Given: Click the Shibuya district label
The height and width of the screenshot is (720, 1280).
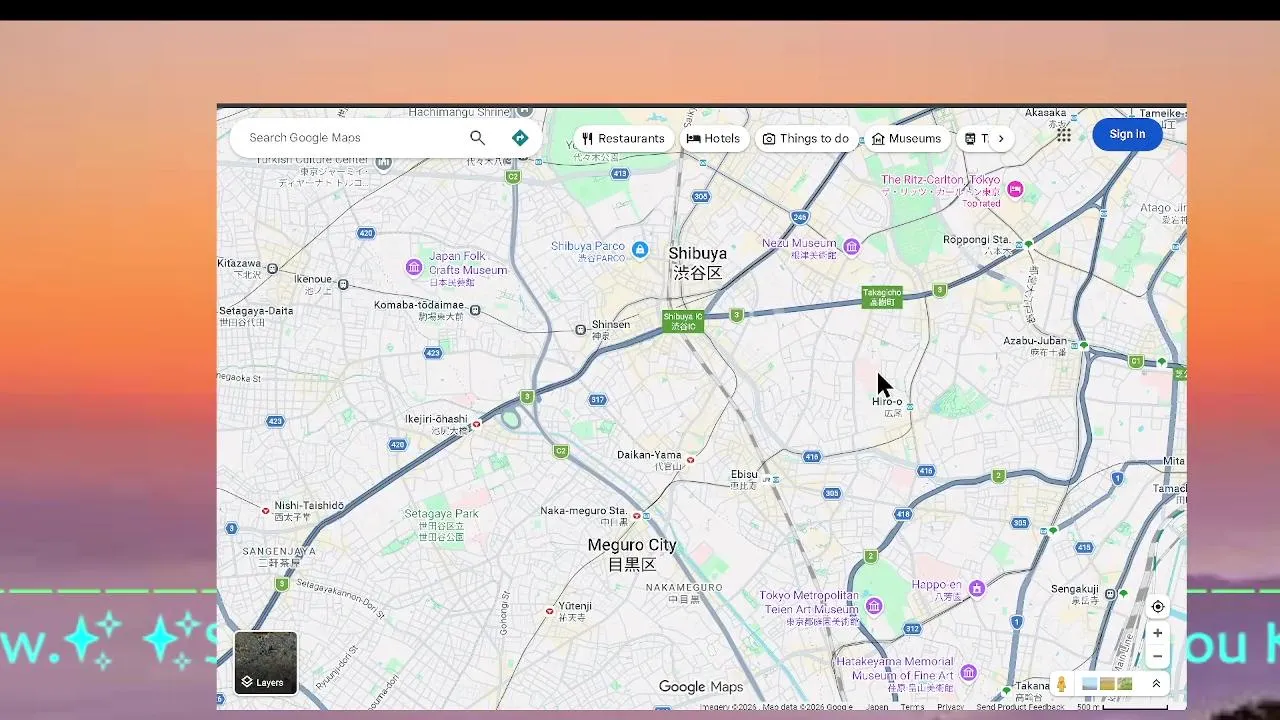Looking at the screenshot, I should click(x=697, y=263).
